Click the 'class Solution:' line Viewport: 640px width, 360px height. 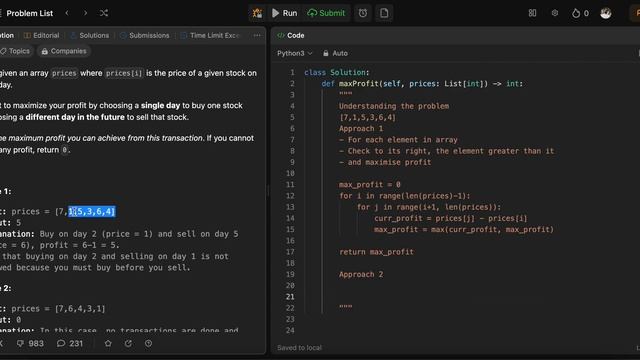(x=336, y=72)
